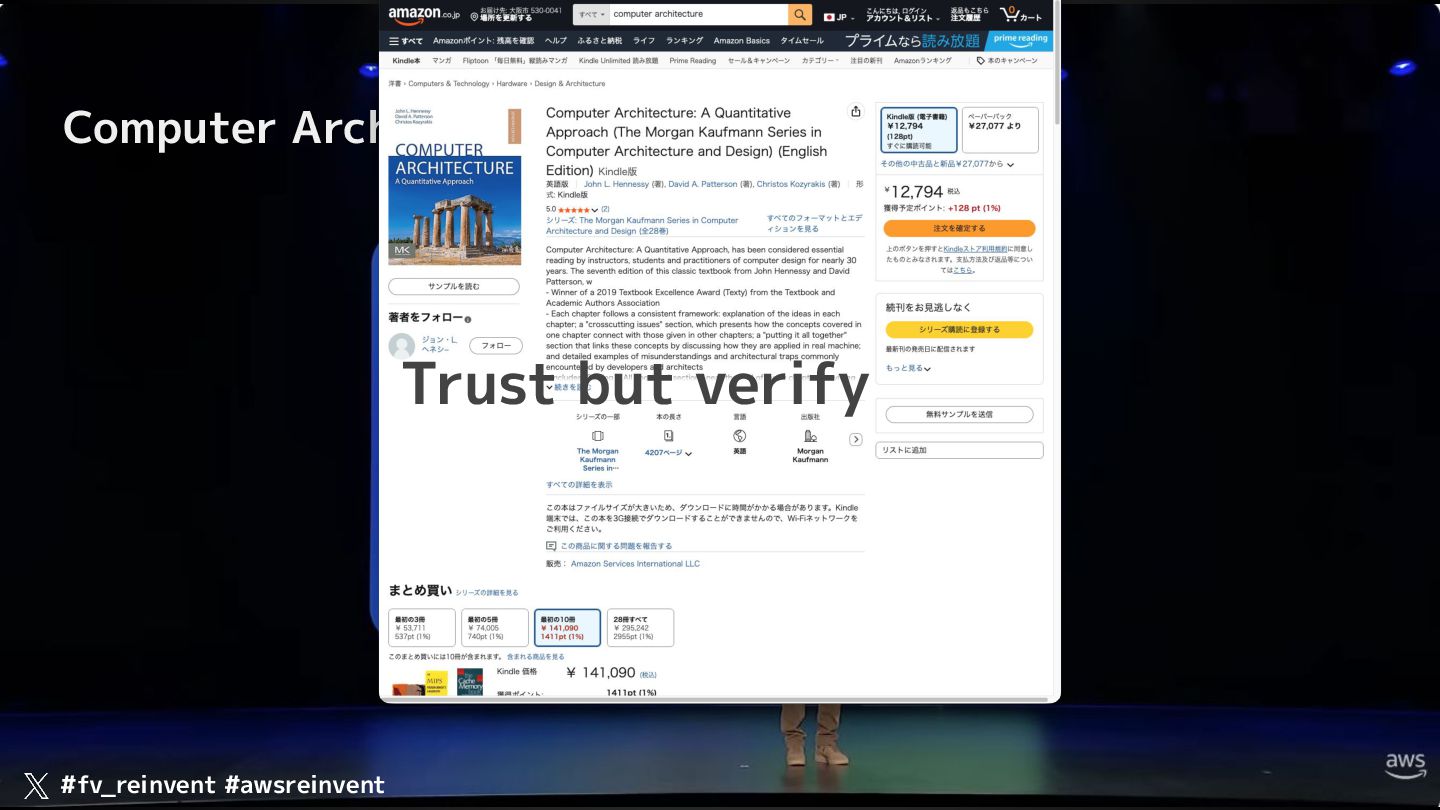Viewport: 1440px width, 810px height.
Task: Click the フォロー author button
Action: tap(496, 346)
